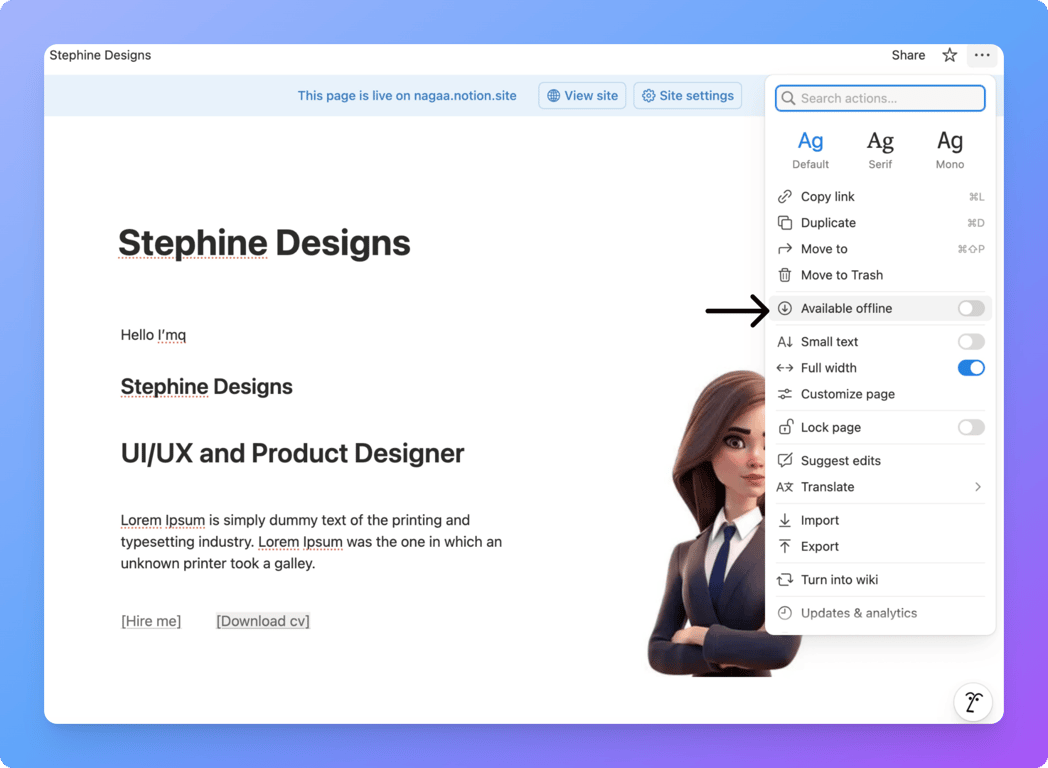This screenshot has width=1048, height=768.
Task: Turn on the Small text toggle
Action: point(970,342)
